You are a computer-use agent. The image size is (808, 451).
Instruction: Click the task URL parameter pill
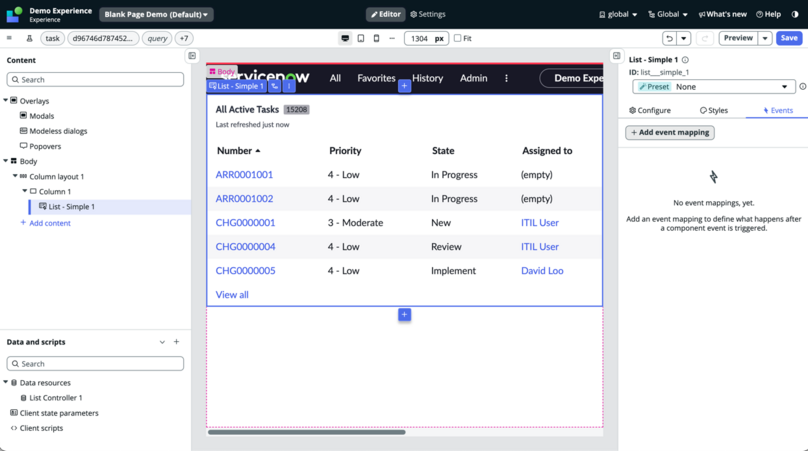tap(52, 38)
